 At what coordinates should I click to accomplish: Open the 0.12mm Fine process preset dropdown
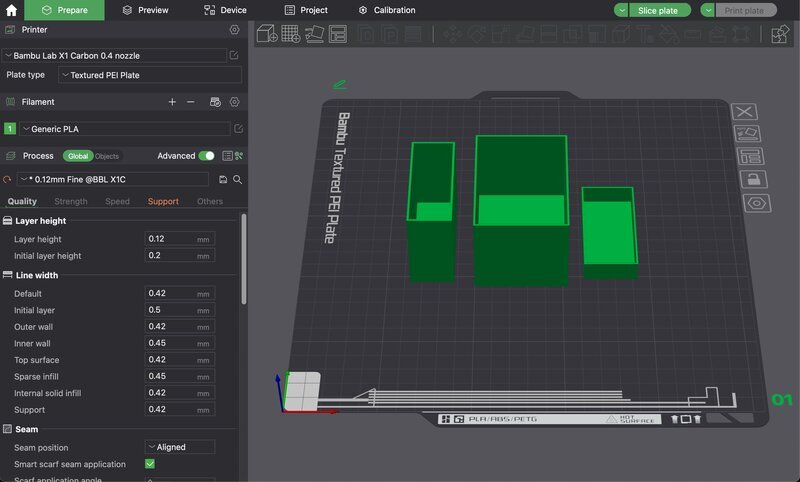(113, 180)
